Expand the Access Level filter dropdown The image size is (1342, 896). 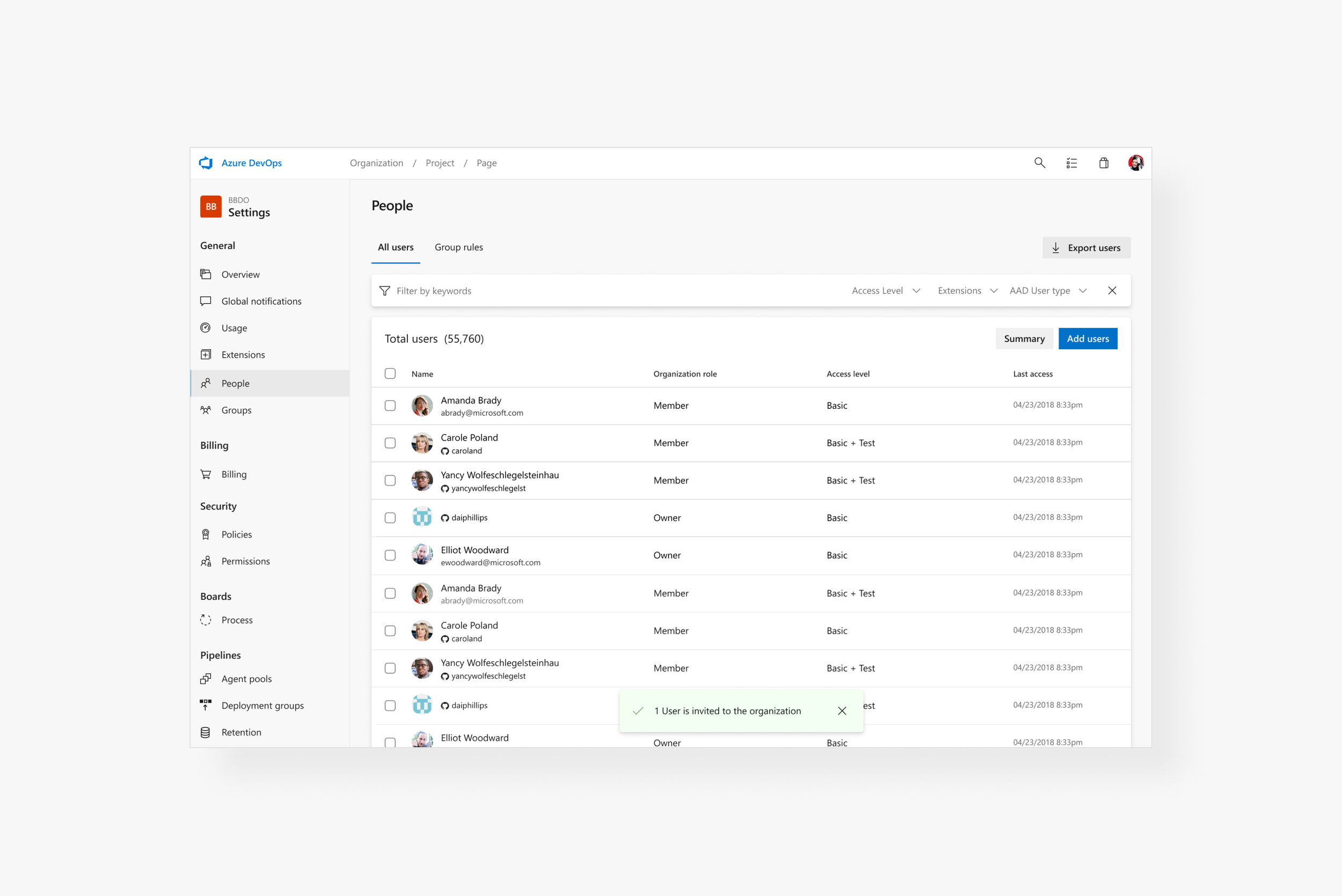[x=886, y=291]
